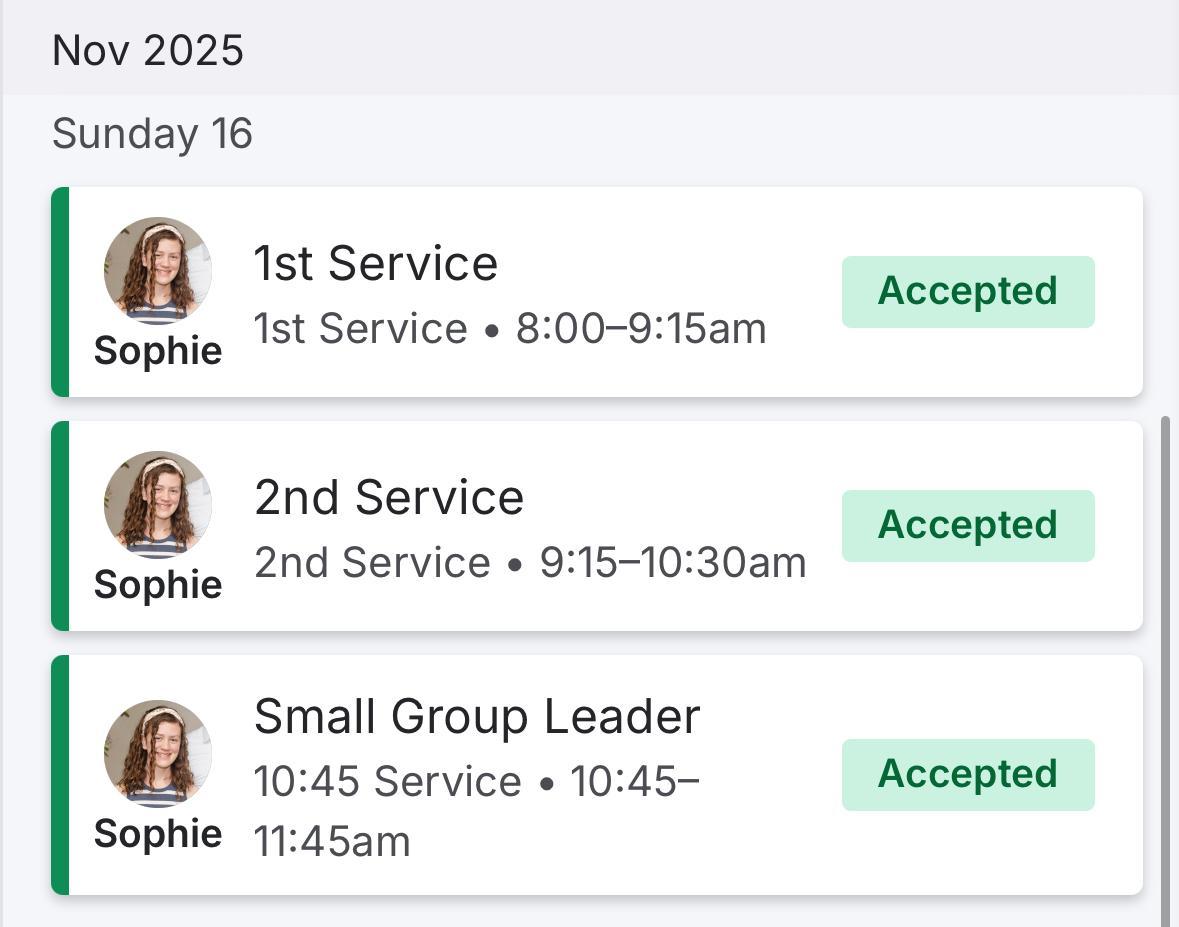Image resolution: width=1179 pixels, height=927 pixels.
Task: Click the Sunday 16 date label
Action: click(x=152, y=134)
